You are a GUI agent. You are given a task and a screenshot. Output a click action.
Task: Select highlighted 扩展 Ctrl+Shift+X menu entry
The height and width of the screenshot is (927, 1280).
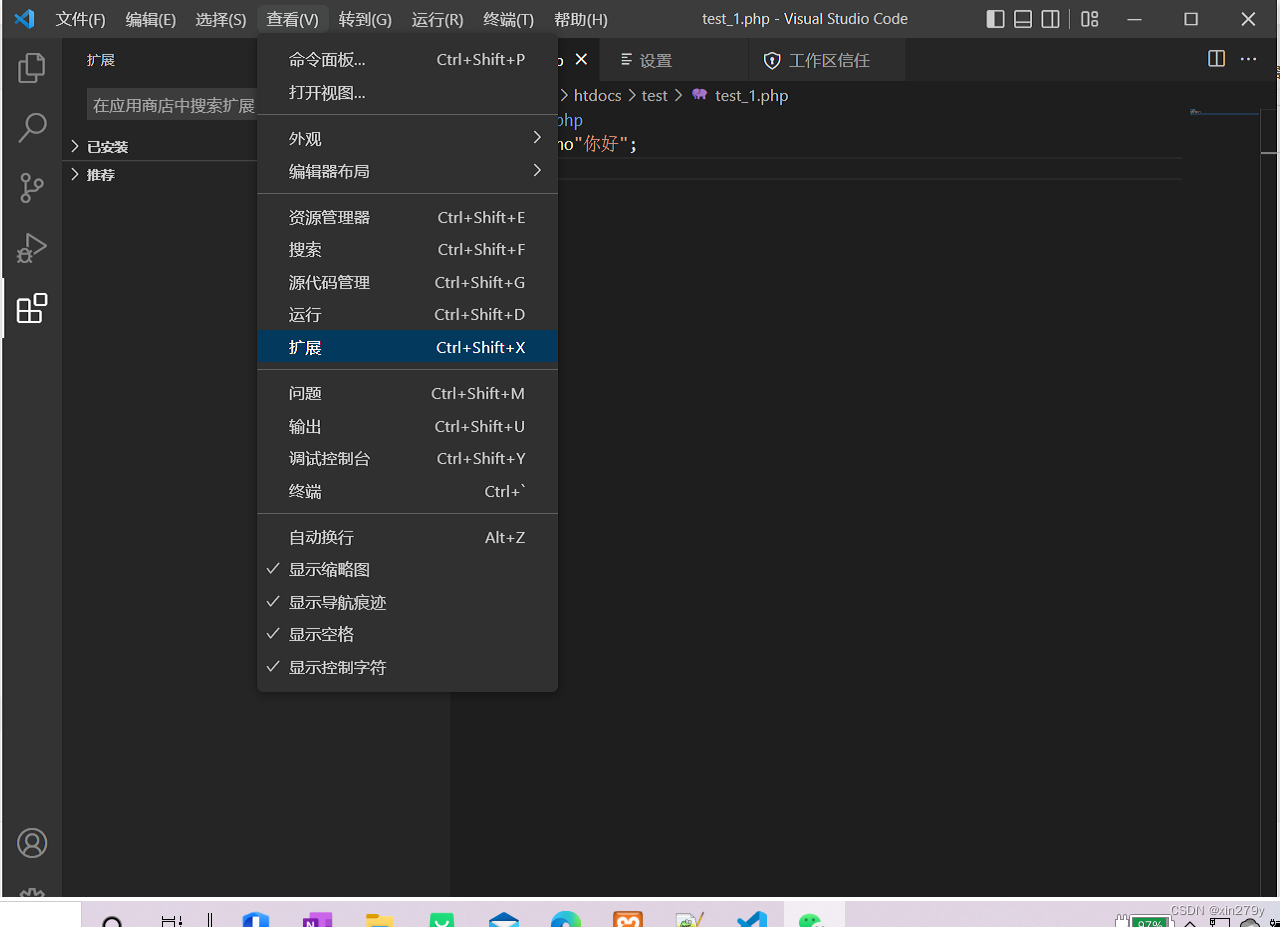pyautogui.click(x=407, y=347)
